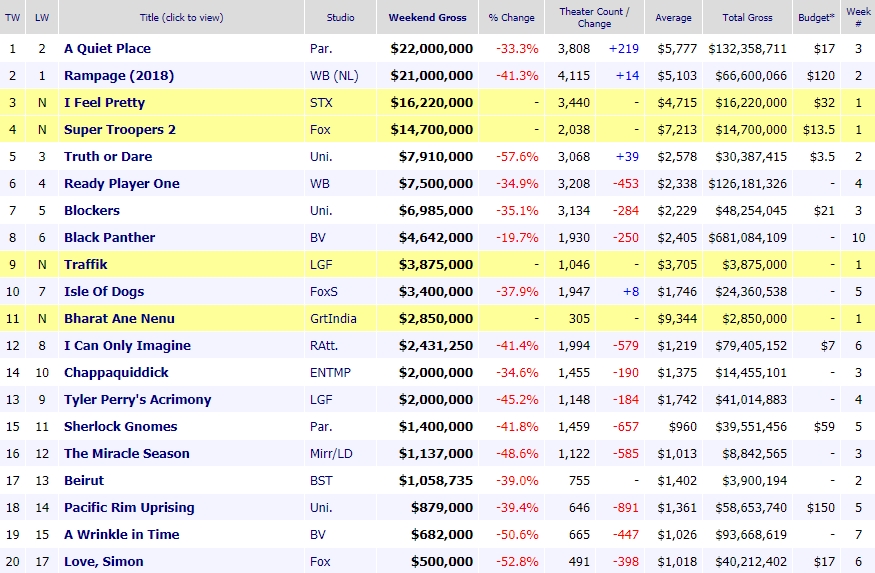Click the -57.6% change for Truth or Dare
The height and width of the screenshot is (573, 875).
[x=517, y=156]
